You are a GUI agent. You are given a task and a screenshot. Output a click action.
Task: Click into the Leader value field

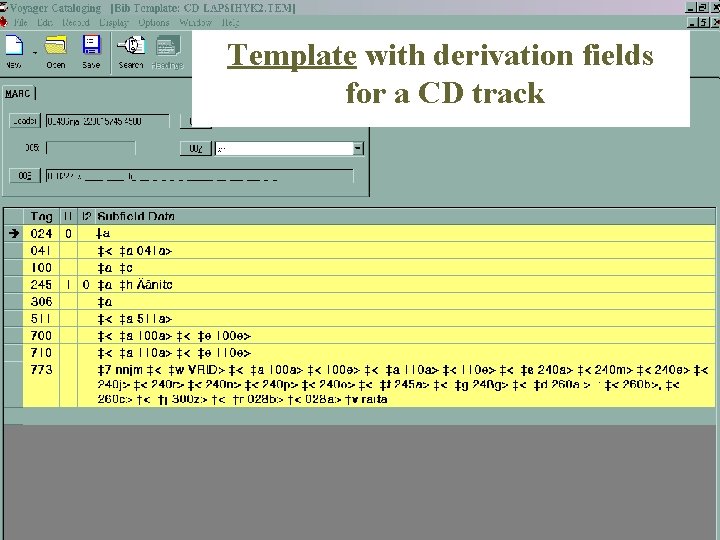point(107,121)
